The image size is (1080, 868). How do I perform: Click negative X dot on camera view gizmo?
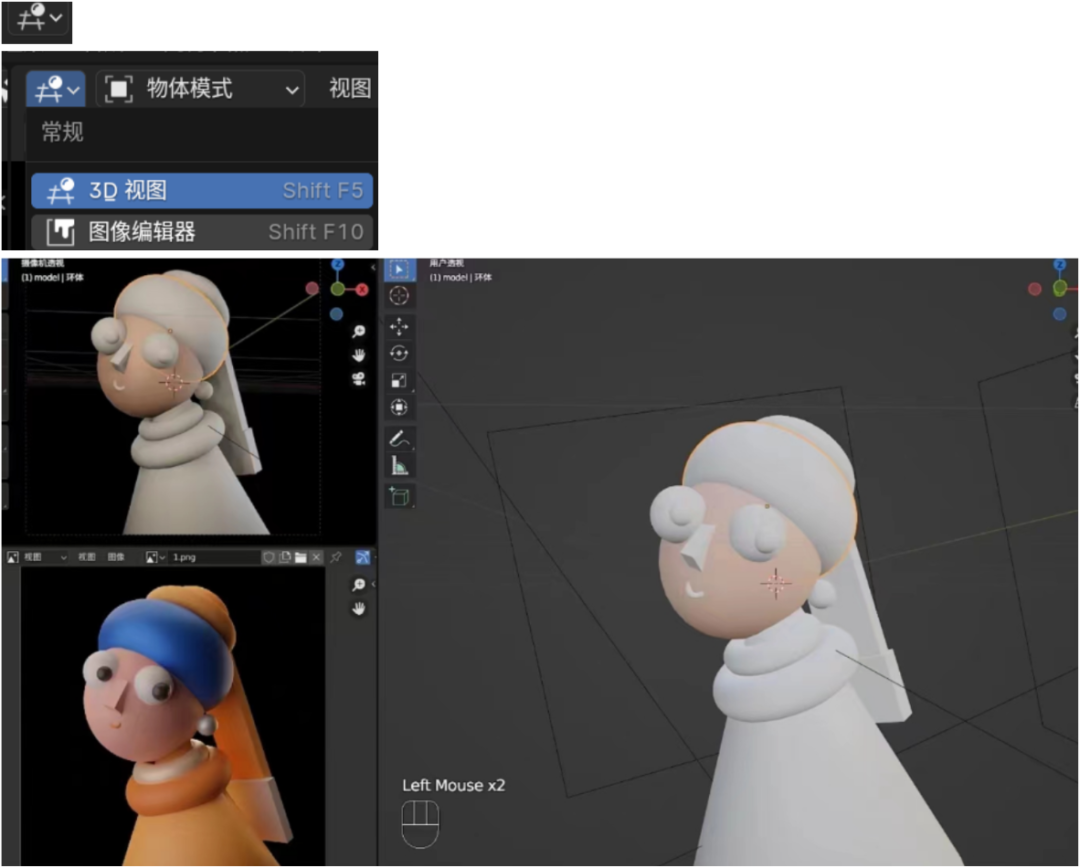312,288
